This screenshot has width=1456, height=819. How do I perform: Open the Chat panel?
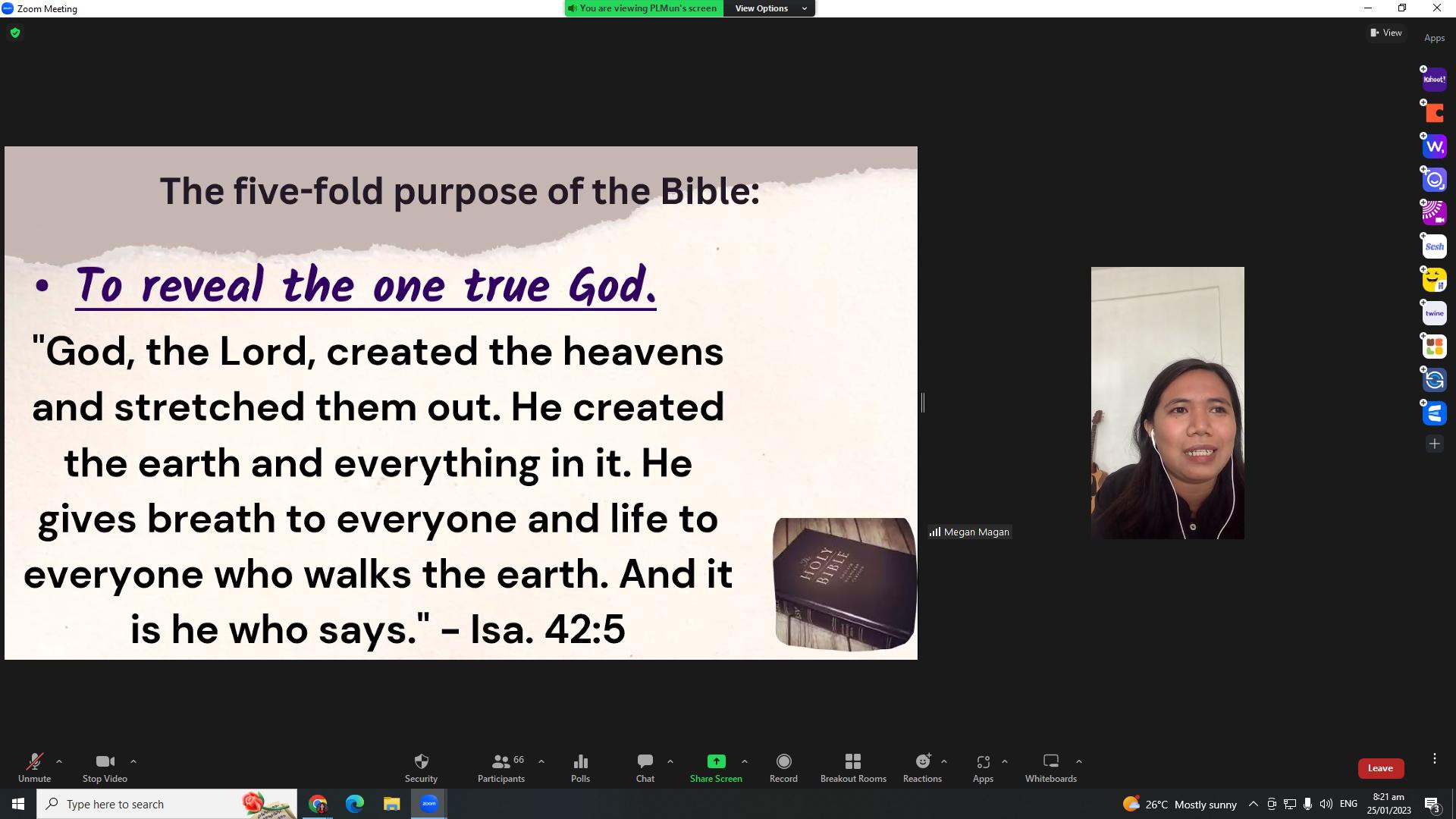pos(645,767)
